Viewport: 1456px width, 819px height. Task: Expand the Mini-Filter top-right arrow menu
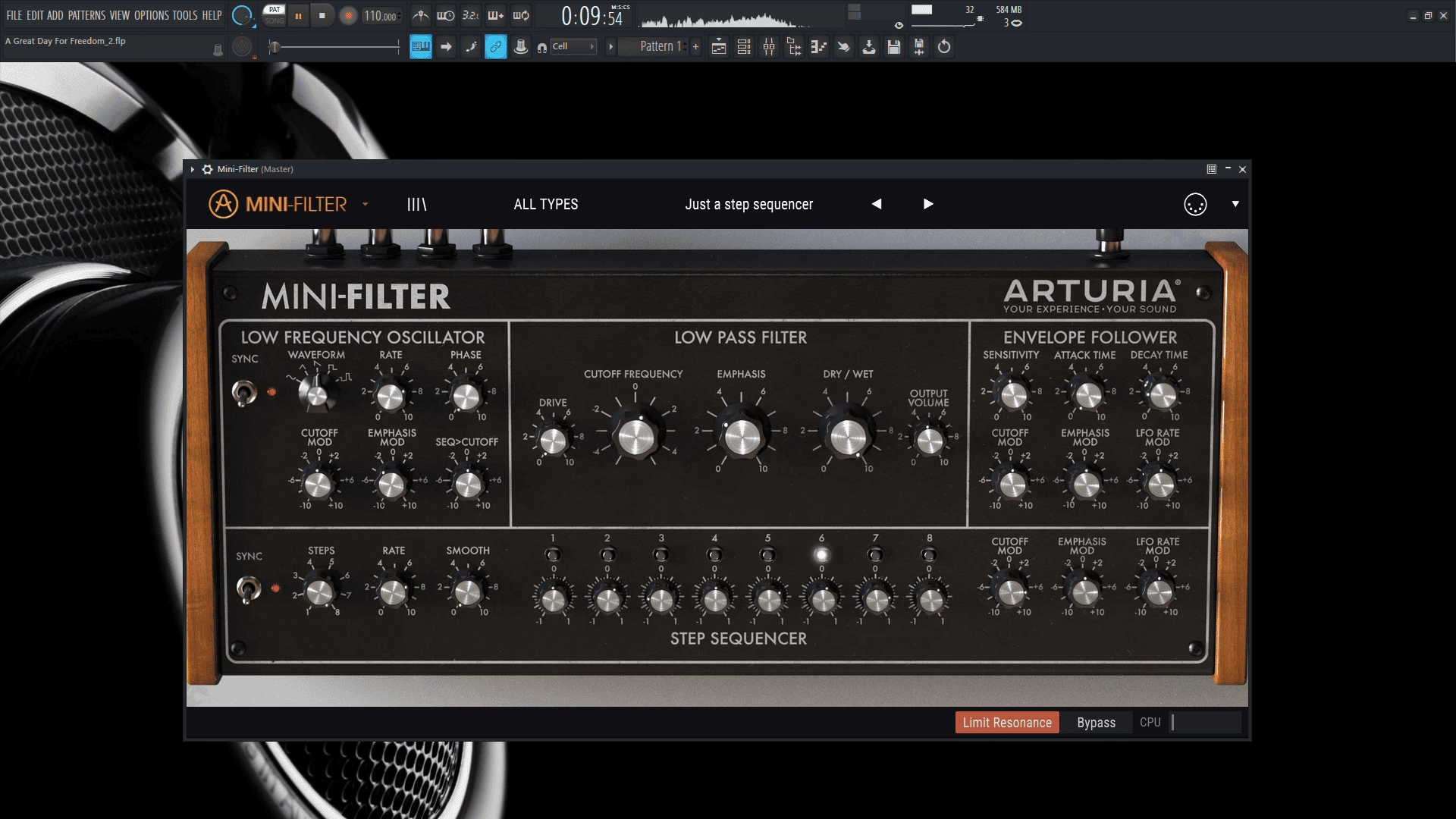pos(1235,204)
